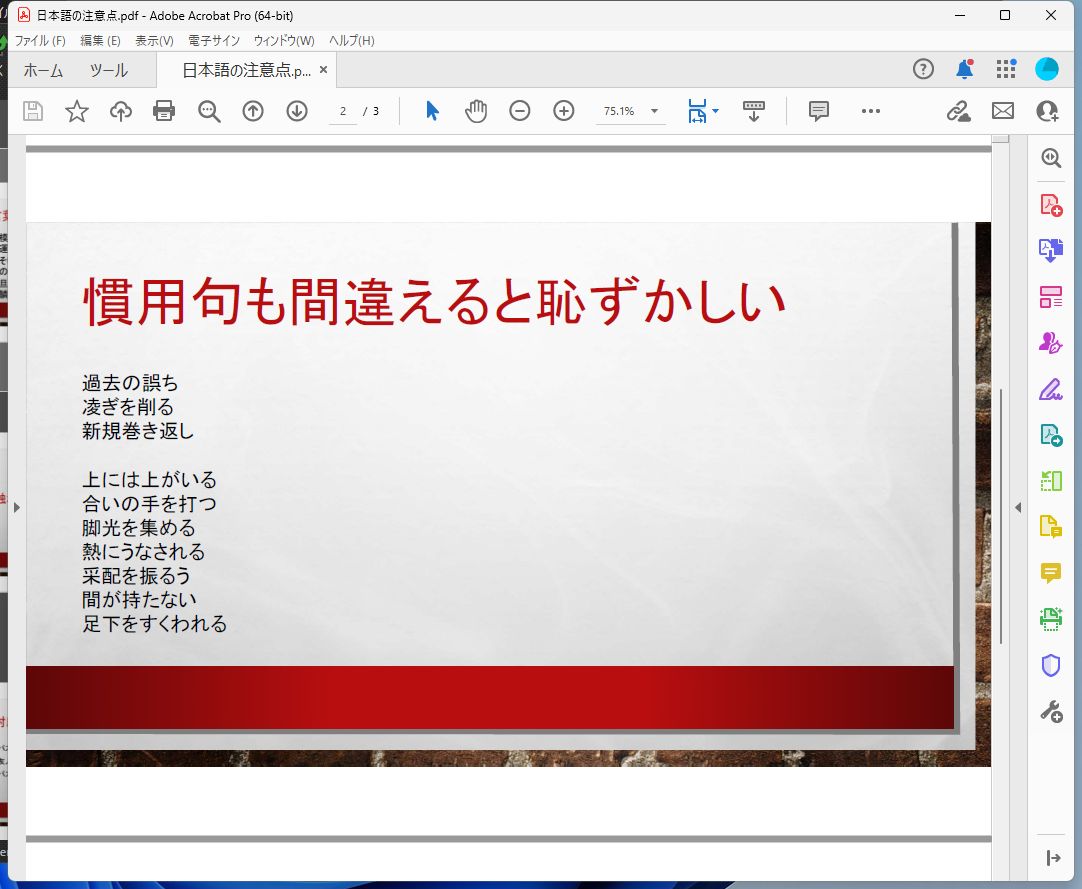Open the Scan & OCR tool
Image resolution: width=1082 pixels, height=889 pixels.
point(1050,619)
